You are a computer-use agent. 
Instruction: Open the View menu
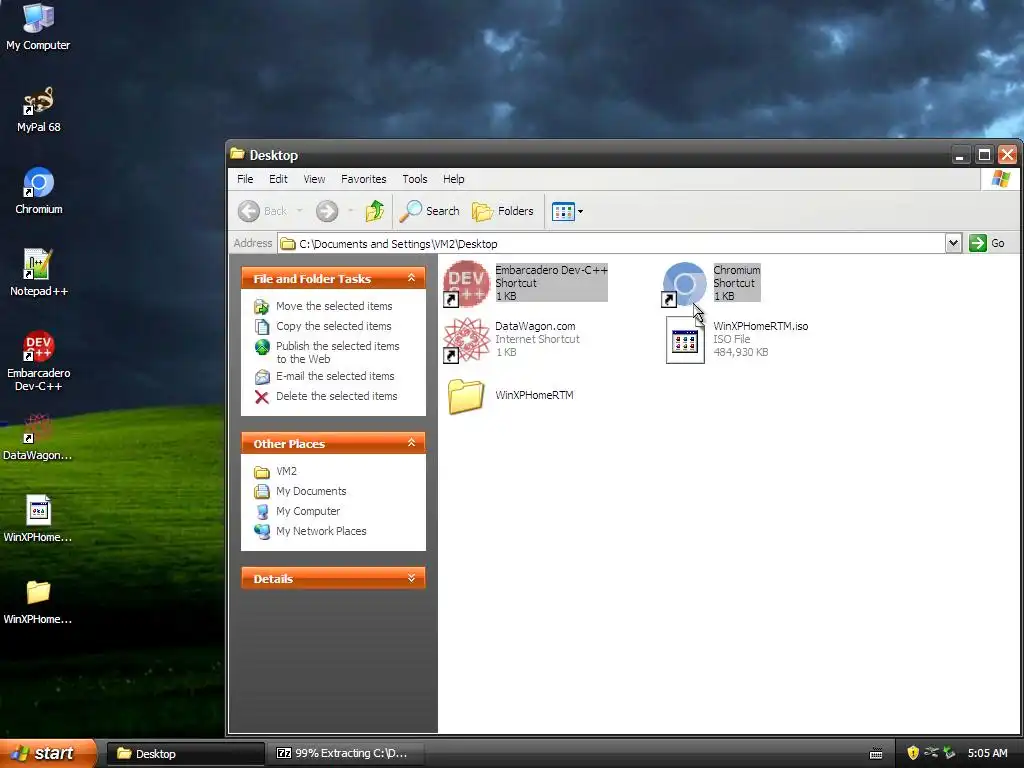click(314, 179)
